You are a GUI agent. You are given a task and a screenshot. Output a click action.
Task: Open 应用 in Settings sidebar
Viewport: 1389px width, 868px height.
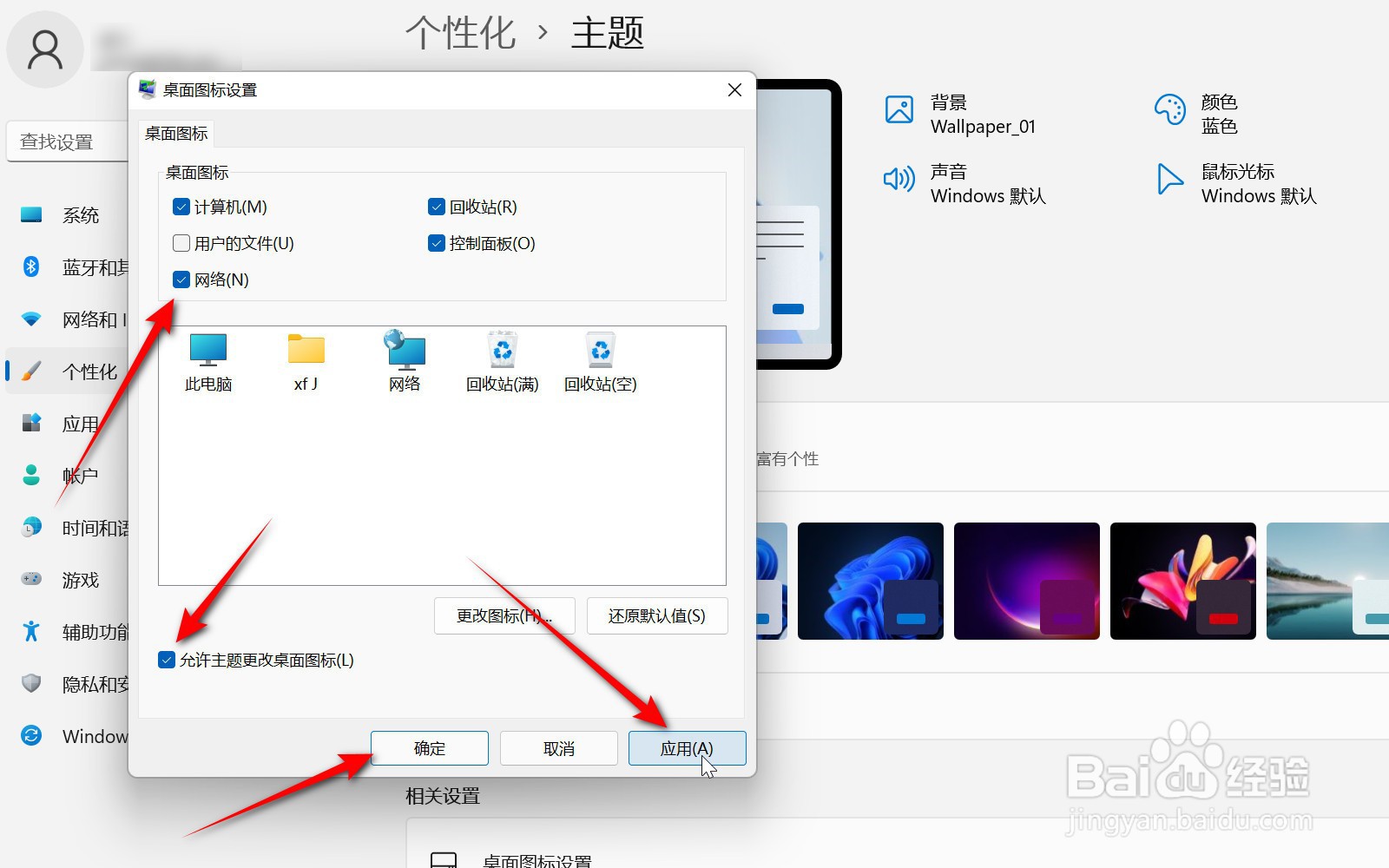pyautogui.click(x=68, y=424)
